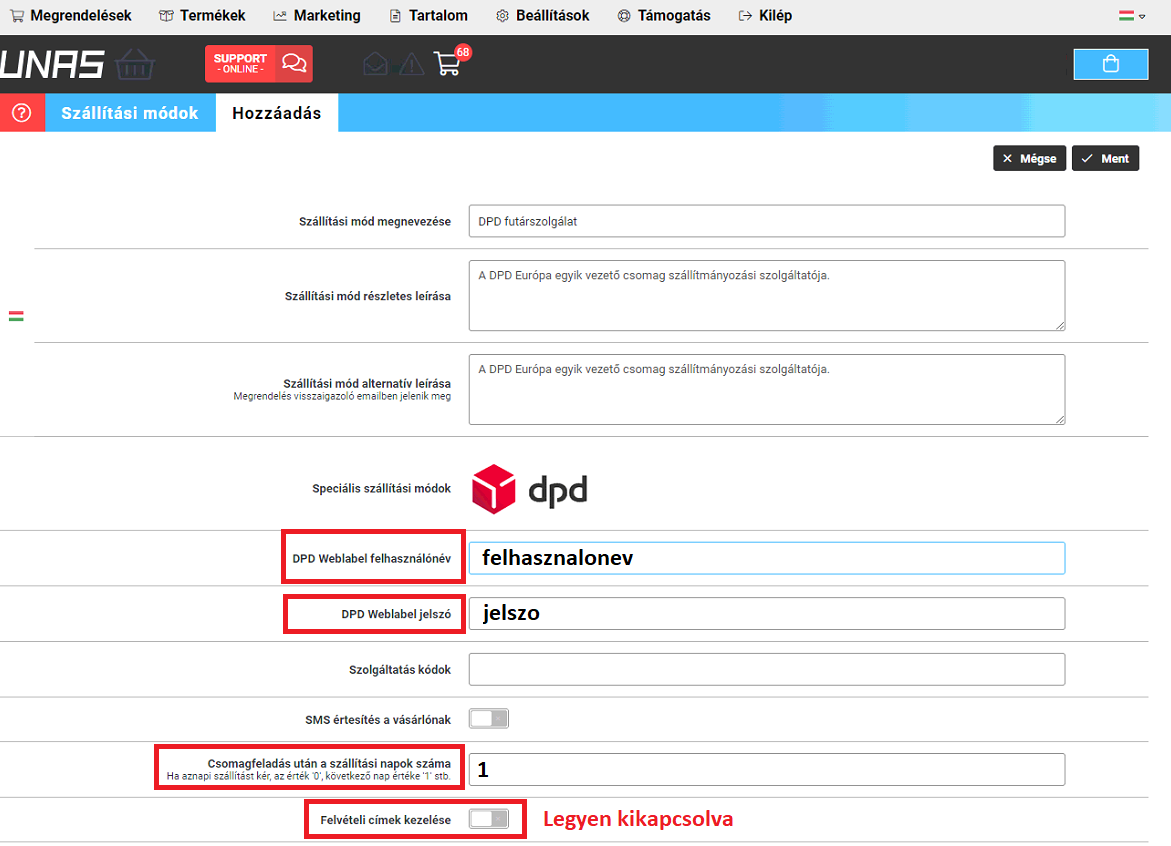Click the DPD Weblabel jelszó field
The image size is (1171, 846).
click(766, 613)
